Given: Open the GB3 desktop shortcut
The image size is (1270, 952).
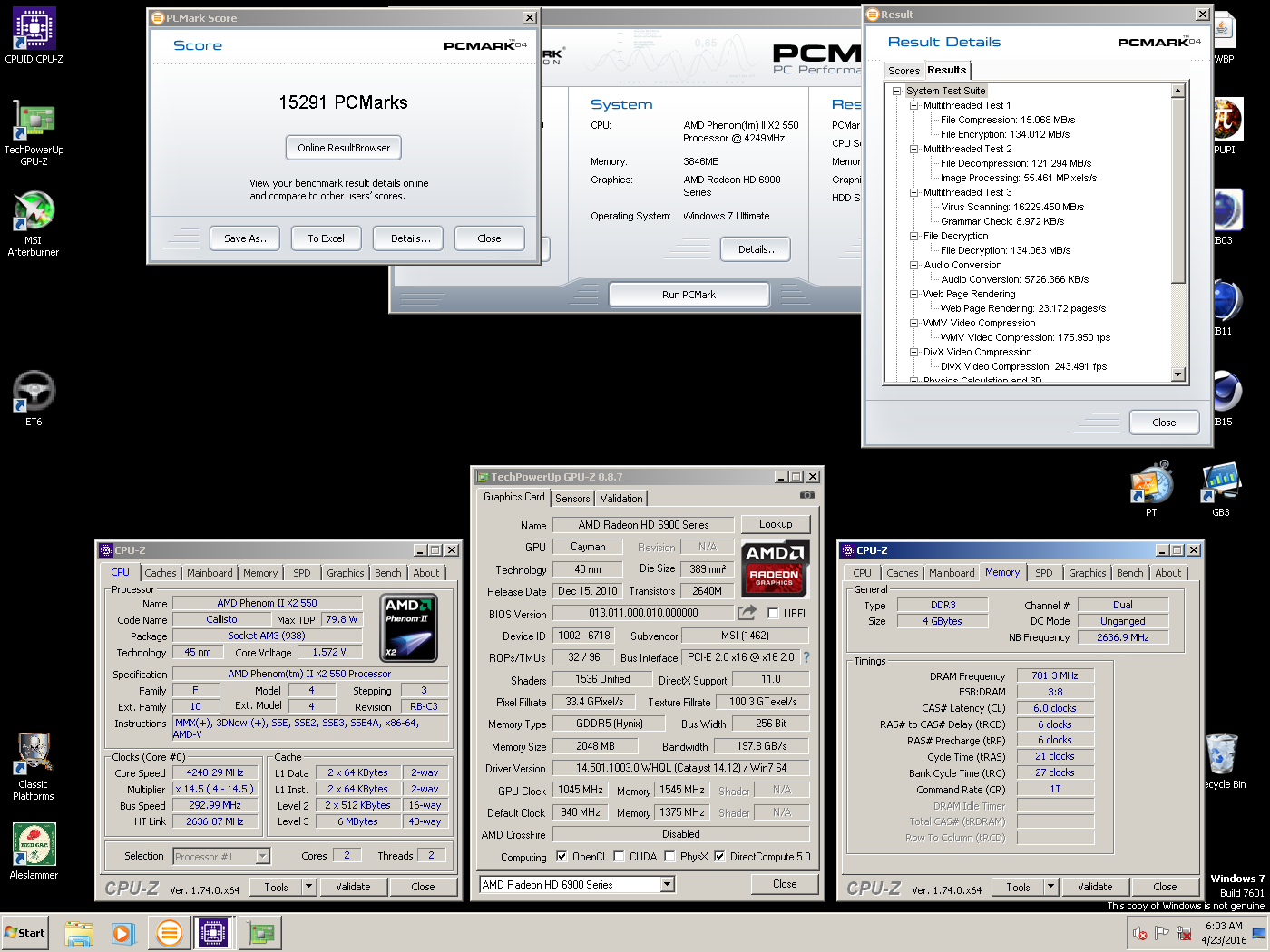Looking at the screenshot, I should 1221,488.
